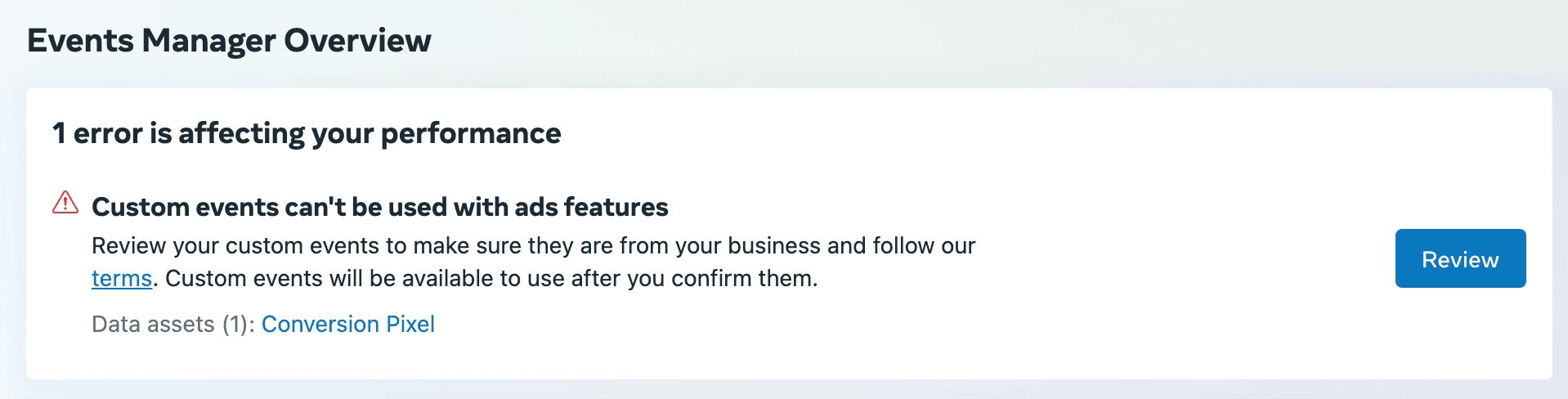This screenshot has width=1568, height=399.
Task: Start reviewing the custom events error
Action: tap(1460, 259)
